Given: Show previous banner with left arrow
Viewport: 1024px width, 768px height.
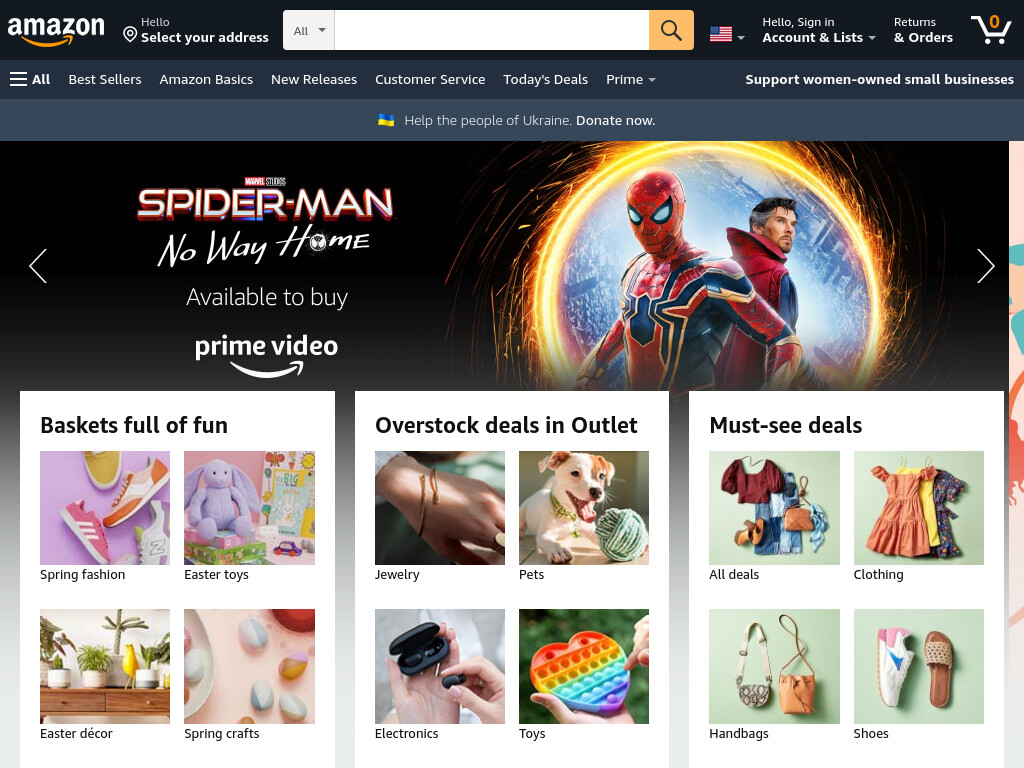Looking at the screenshot, I should (x=38, y=266).
